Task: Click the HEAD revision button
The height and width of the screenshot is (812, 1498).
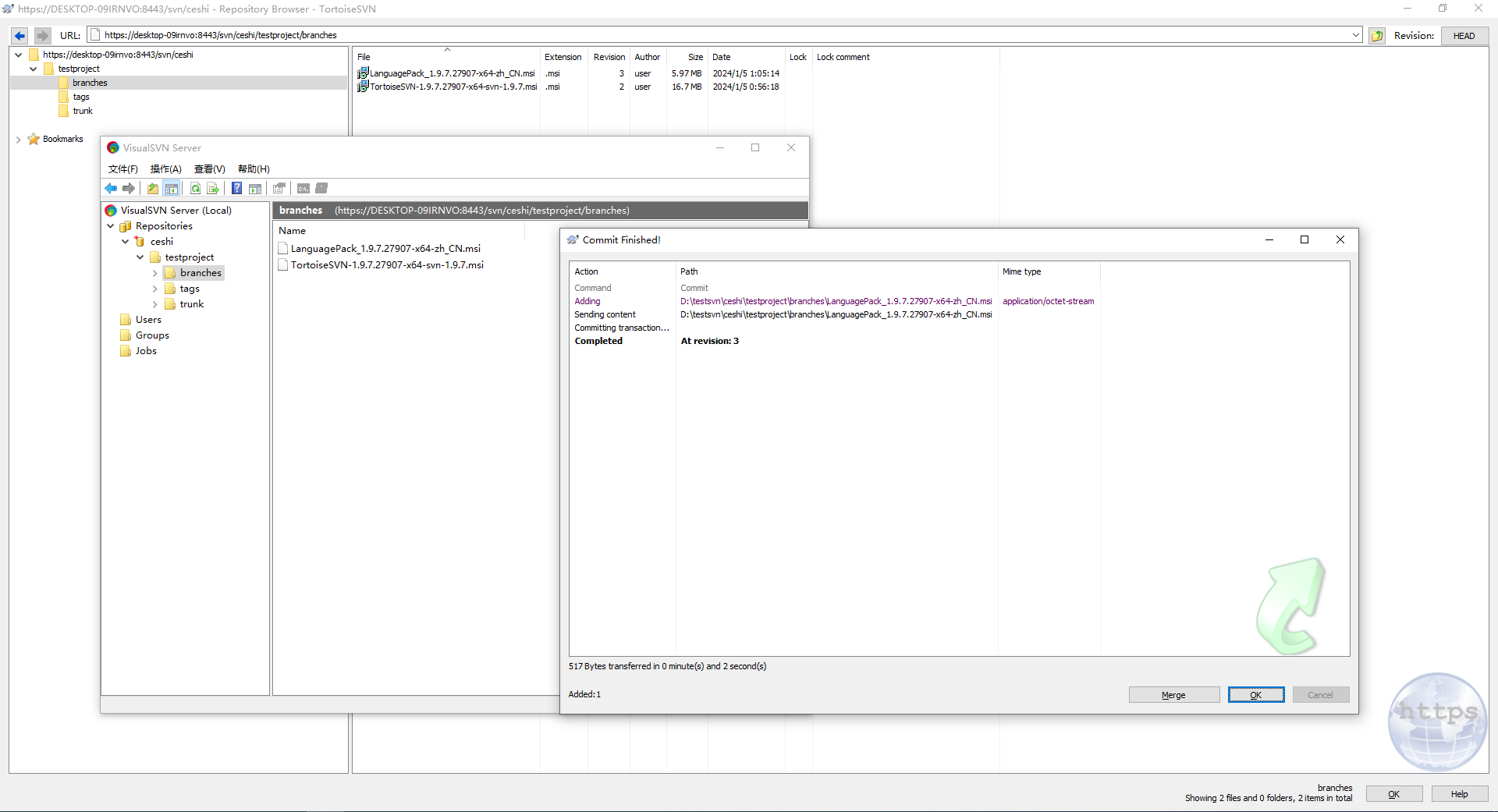Action: 1464,36
